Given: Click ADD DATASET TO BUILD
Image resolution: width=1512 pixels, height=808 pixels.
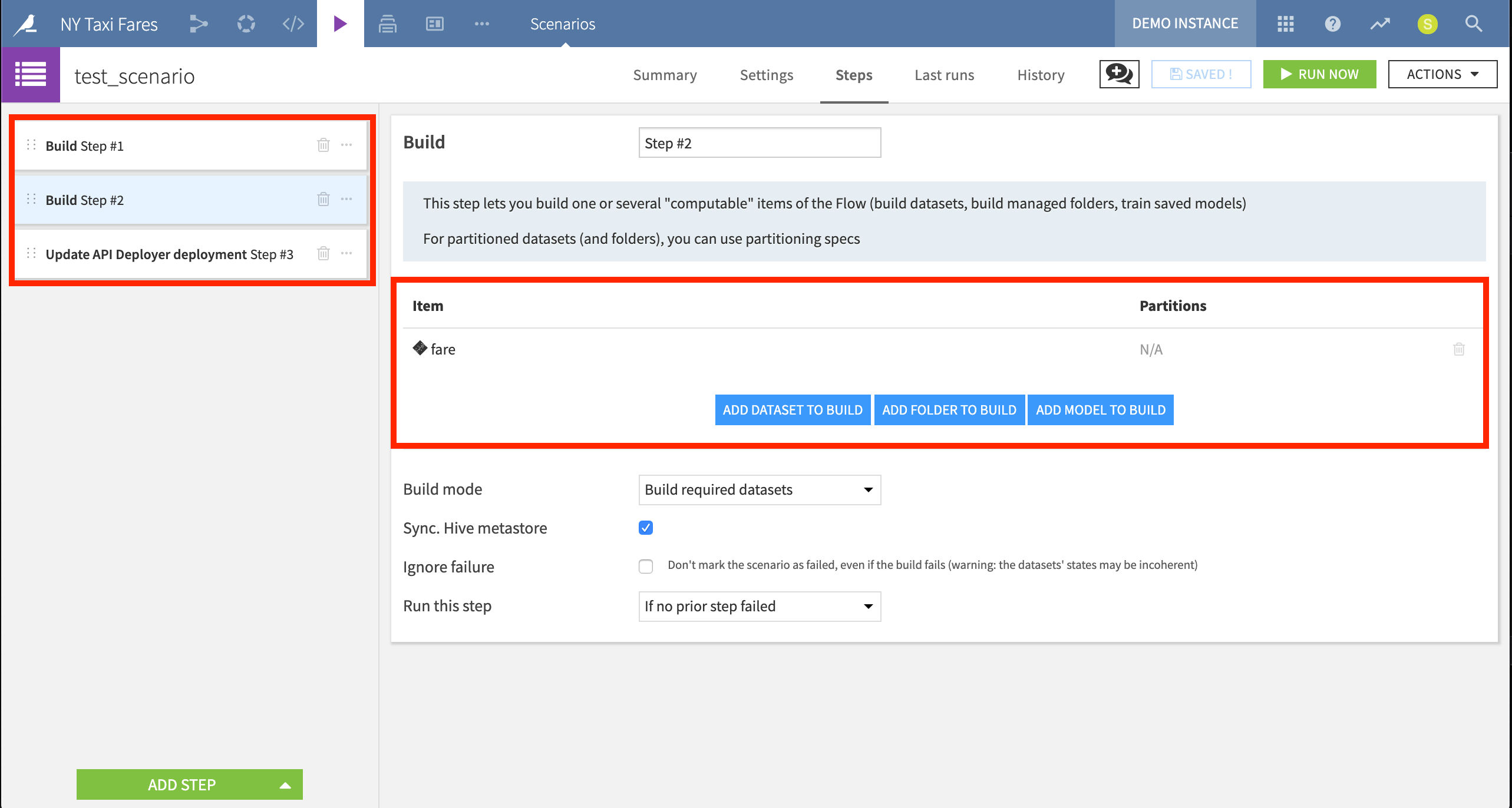Looking at the screenshot, I should (793, 410).
